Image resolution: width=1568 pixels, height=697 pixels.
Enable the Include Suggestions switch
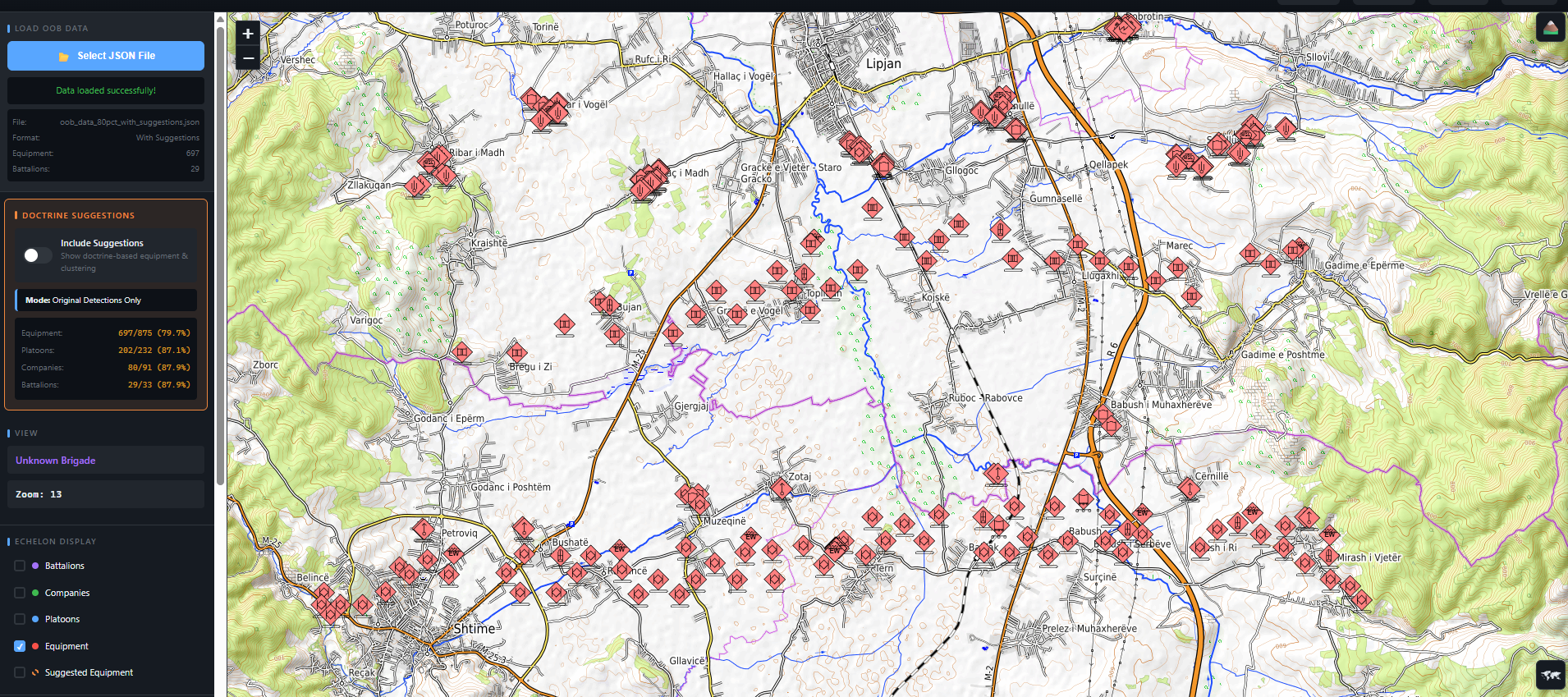pyautogui.click(x=38, y=255)
